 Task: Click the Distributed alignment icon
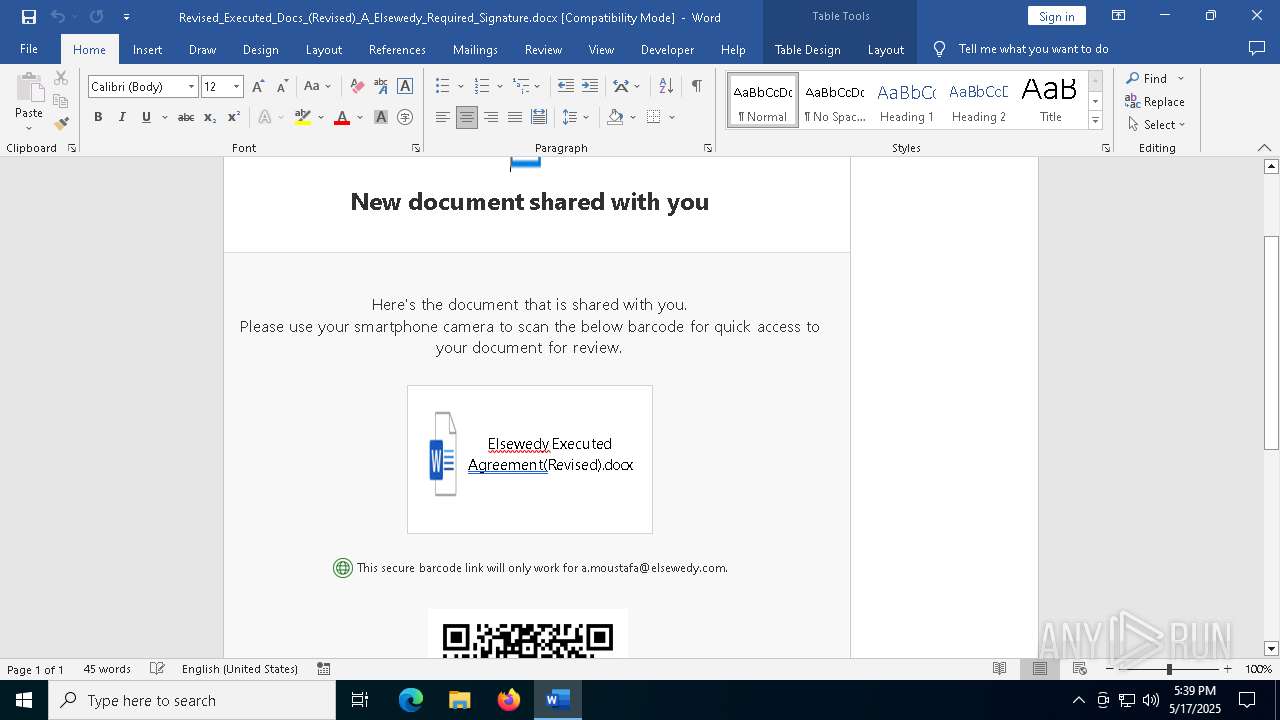click(539, 117)
